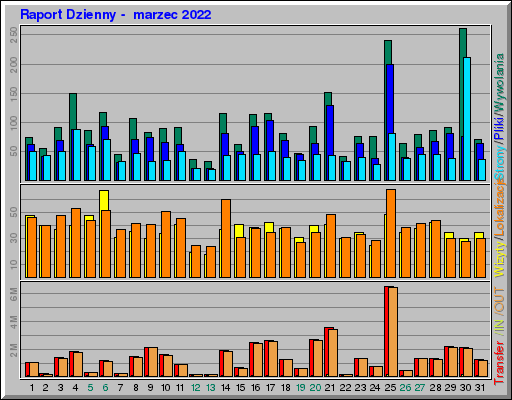Image resolution: width=512 pixels, height=400 pixels.
Task: Select day label "31" on the x-axis
Action: click(x=480, y=388)
